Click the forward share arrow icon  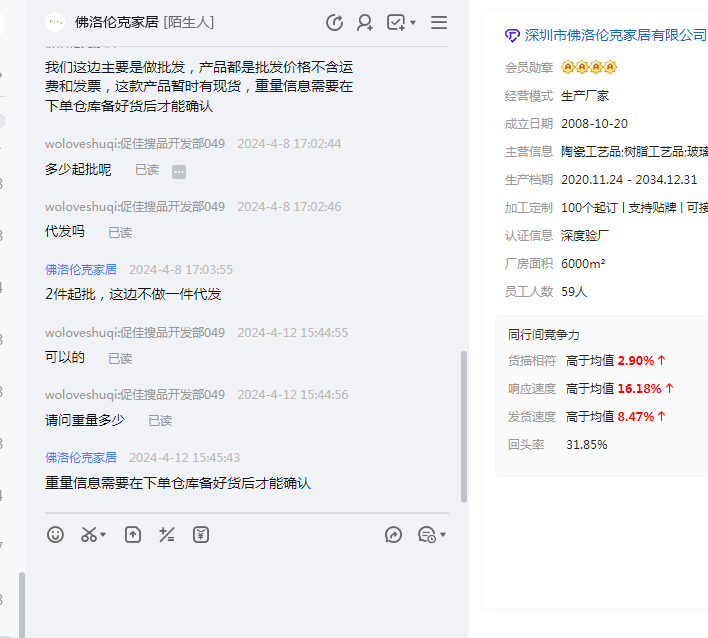pos(393,535)
